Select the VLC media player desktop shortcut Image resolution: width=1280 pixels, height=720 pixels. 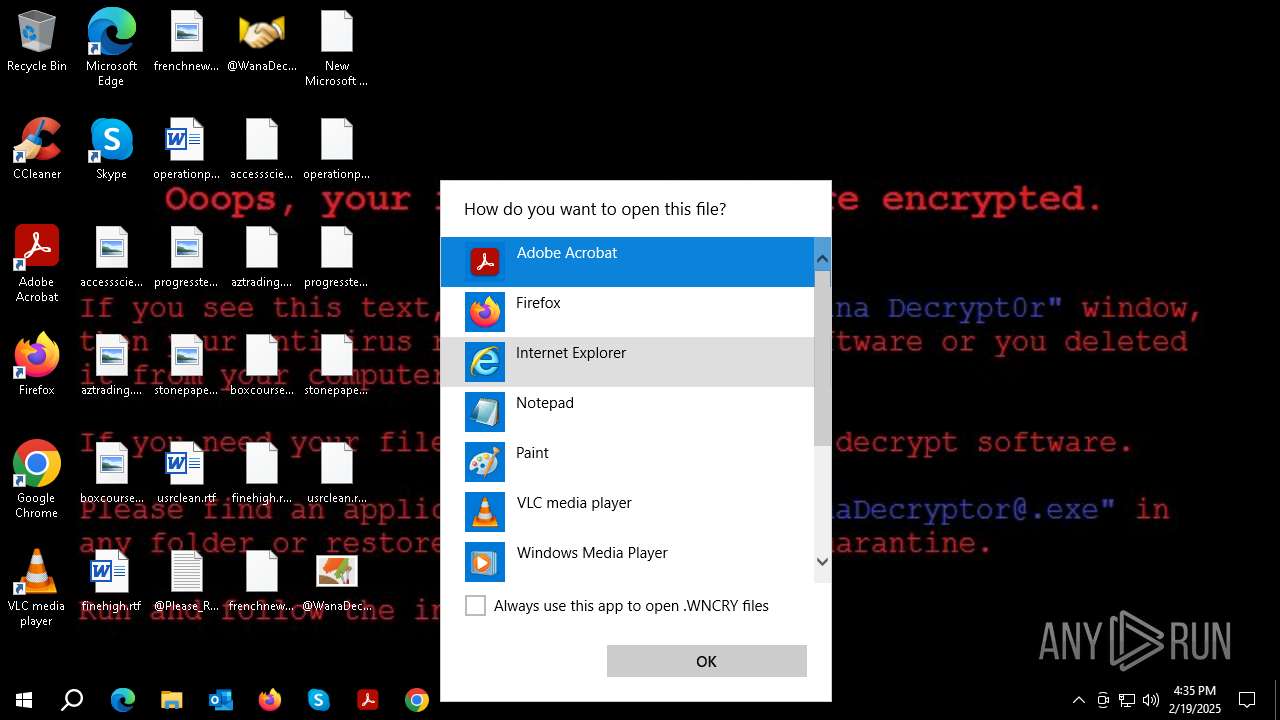click(37, 587)
